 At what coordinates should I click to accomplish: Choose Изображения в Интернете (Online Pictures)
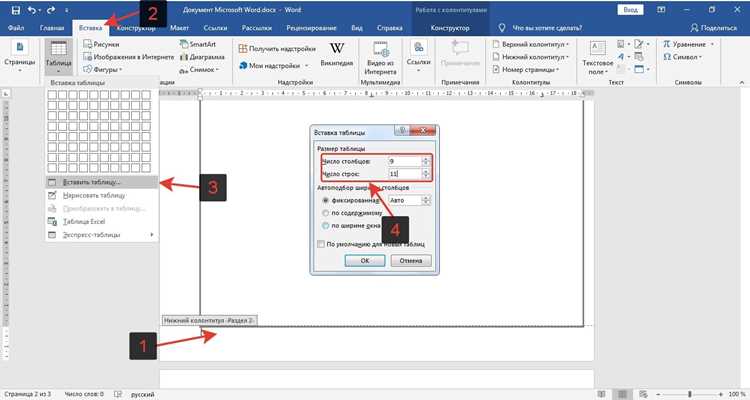129,57
